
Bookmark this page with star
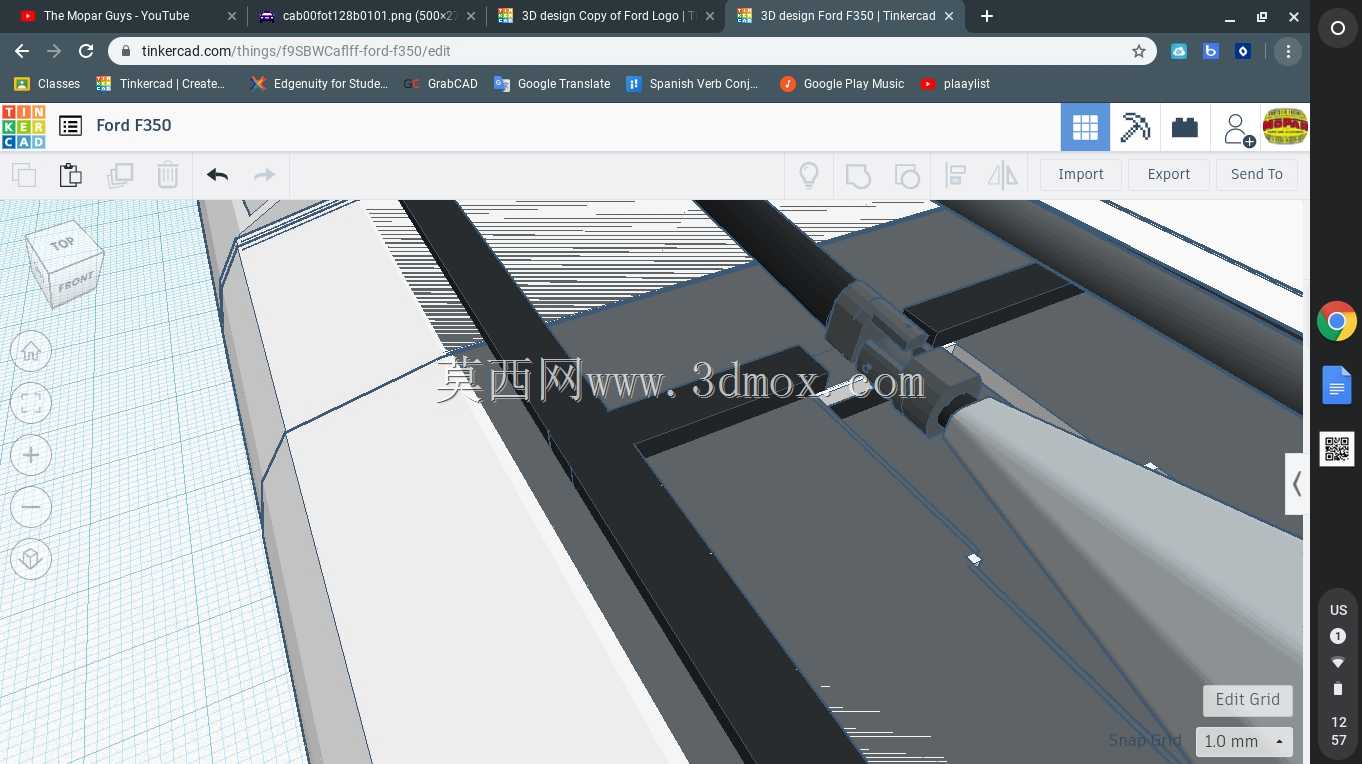[x=1138, y=51]
